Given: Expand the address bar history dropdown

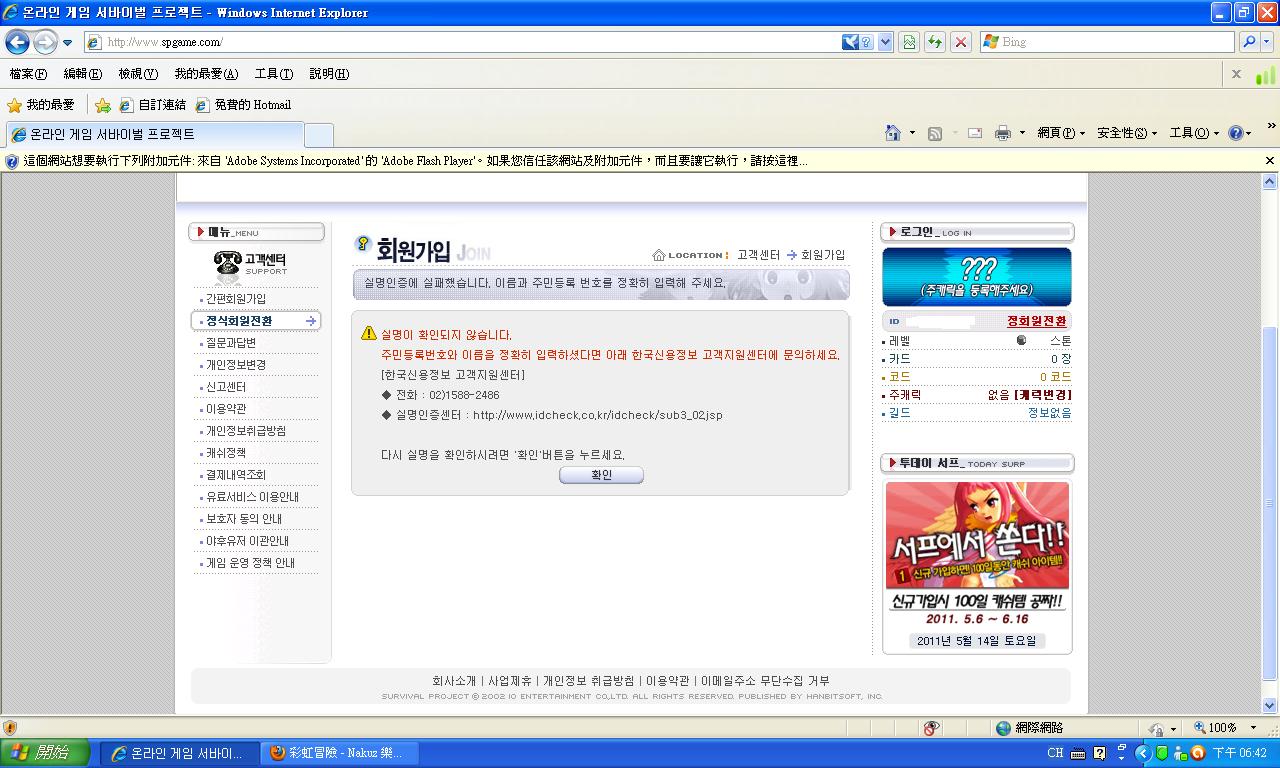Looking at the screenshot, I should (885, 42).
